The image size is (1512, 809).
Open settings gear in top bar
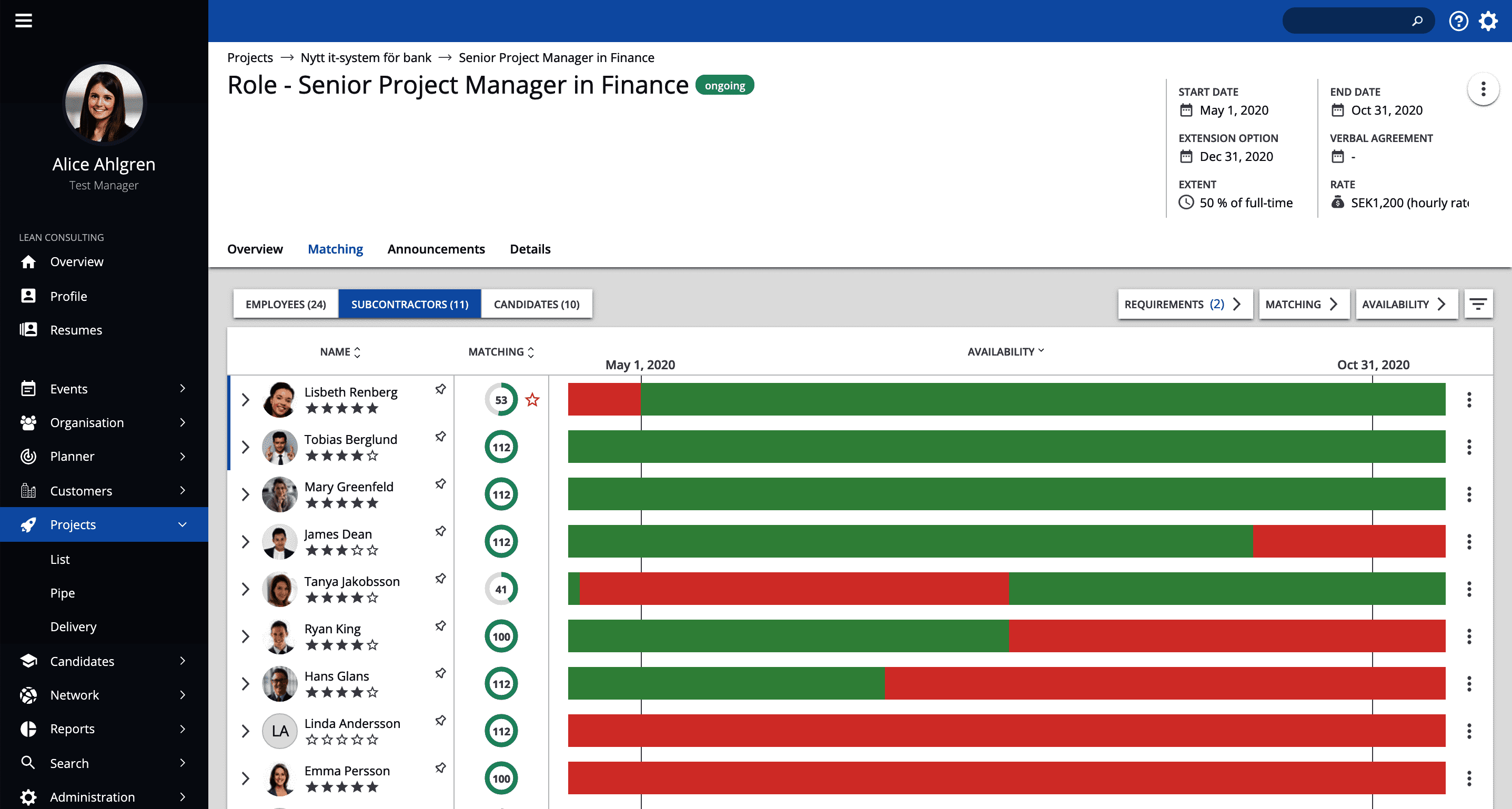pyautogui.click(x=1488, y=21)
